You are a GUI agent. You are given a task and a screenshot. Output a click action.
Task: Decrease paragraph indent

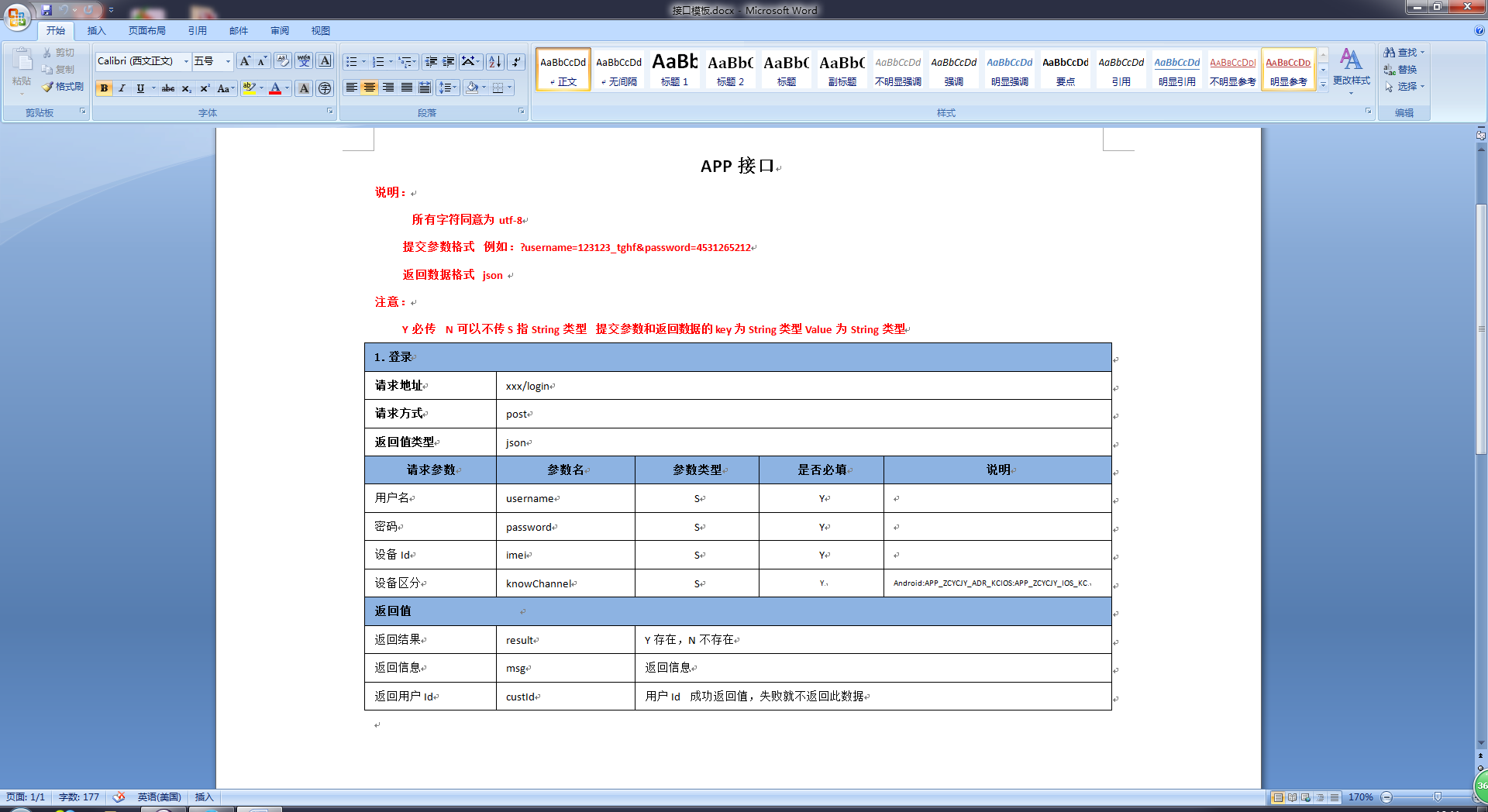431,62
